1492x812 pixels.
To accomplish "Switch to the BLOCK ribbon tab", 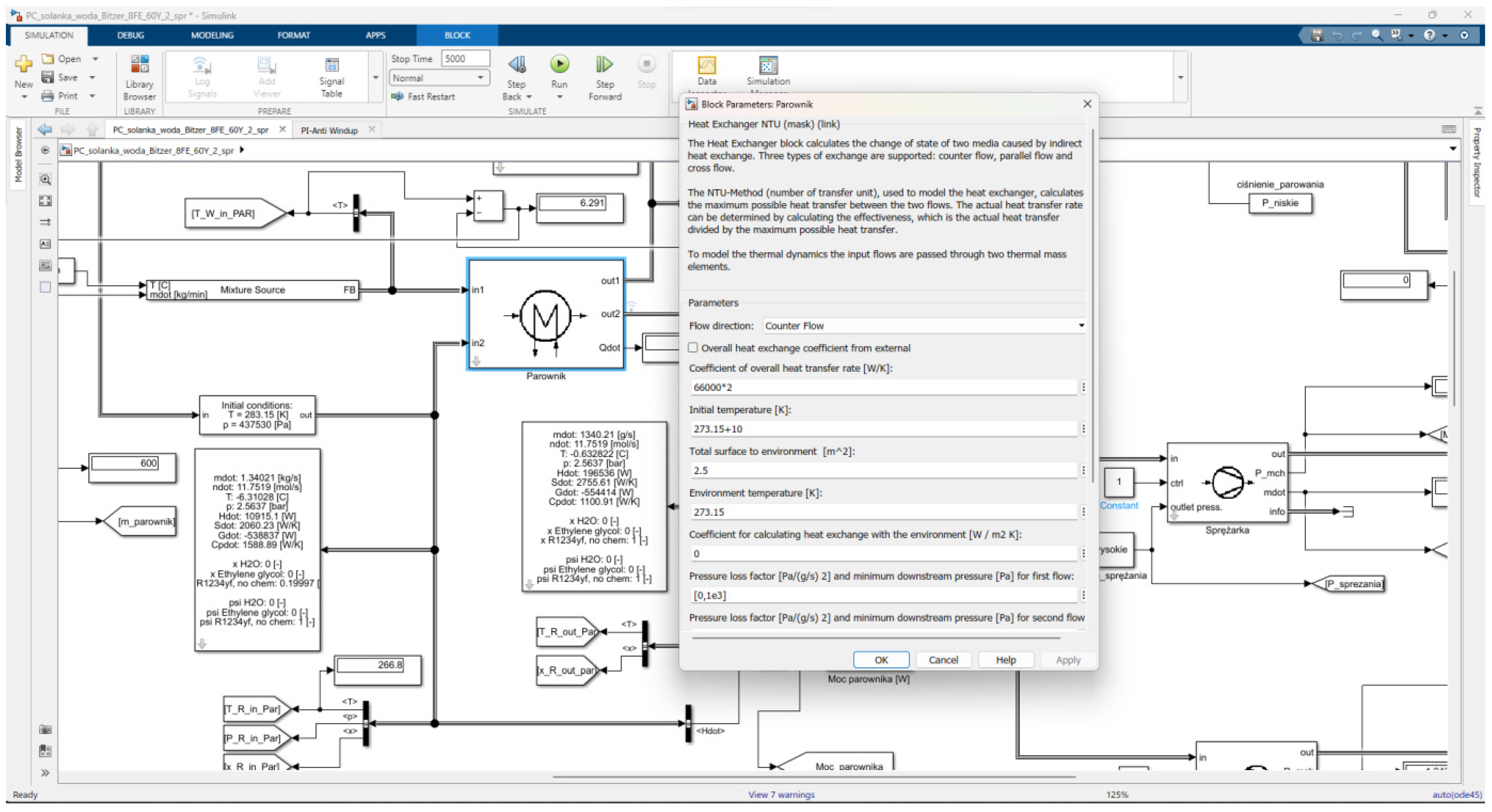I will click(457, 35).
